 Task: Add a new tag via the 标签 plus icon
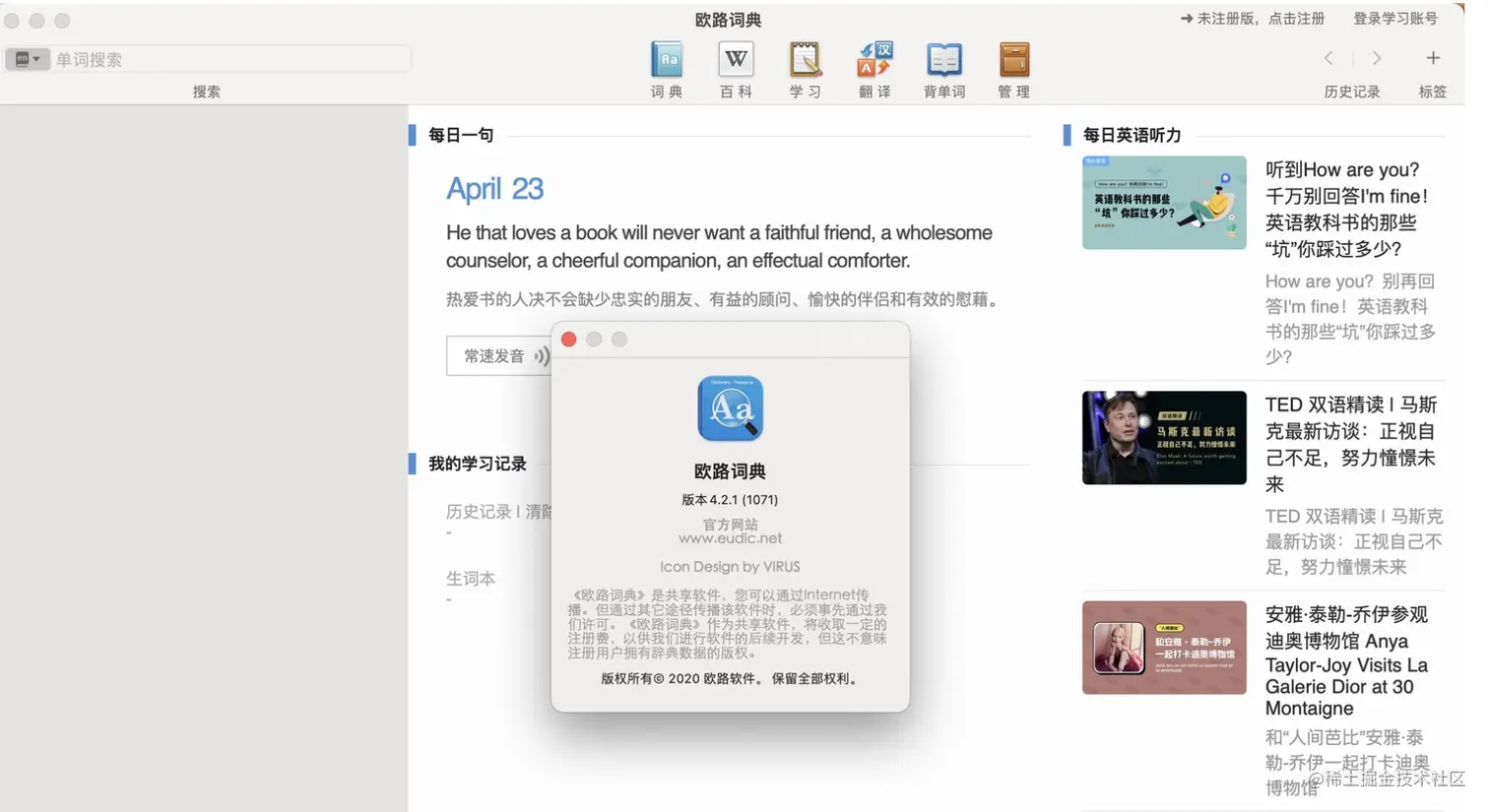coord(1433,58)
